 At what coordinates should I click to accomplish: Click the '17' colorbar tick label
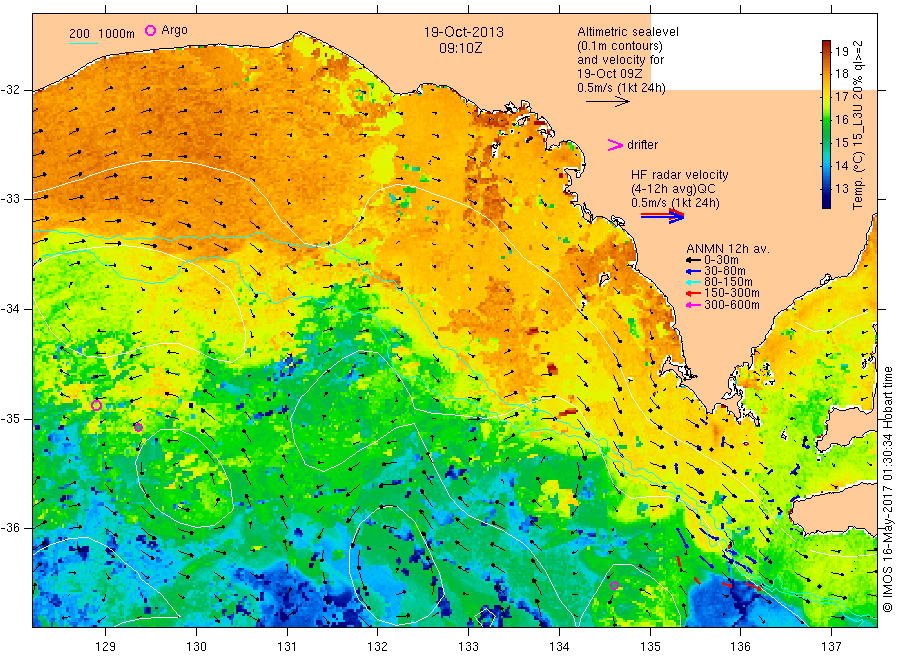click(841, 96)
